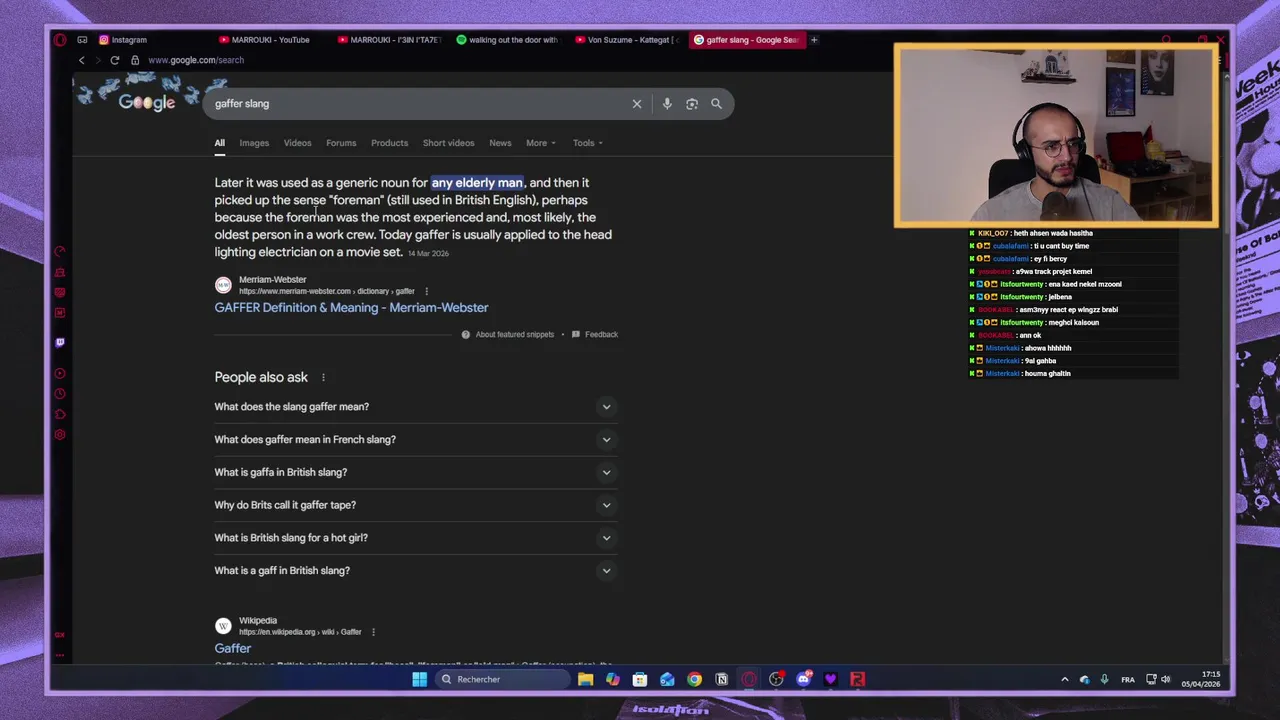The width and height of the screenshot is (1280, 720).
Task: Open Copilot from the taskbar
Action: 613,680
